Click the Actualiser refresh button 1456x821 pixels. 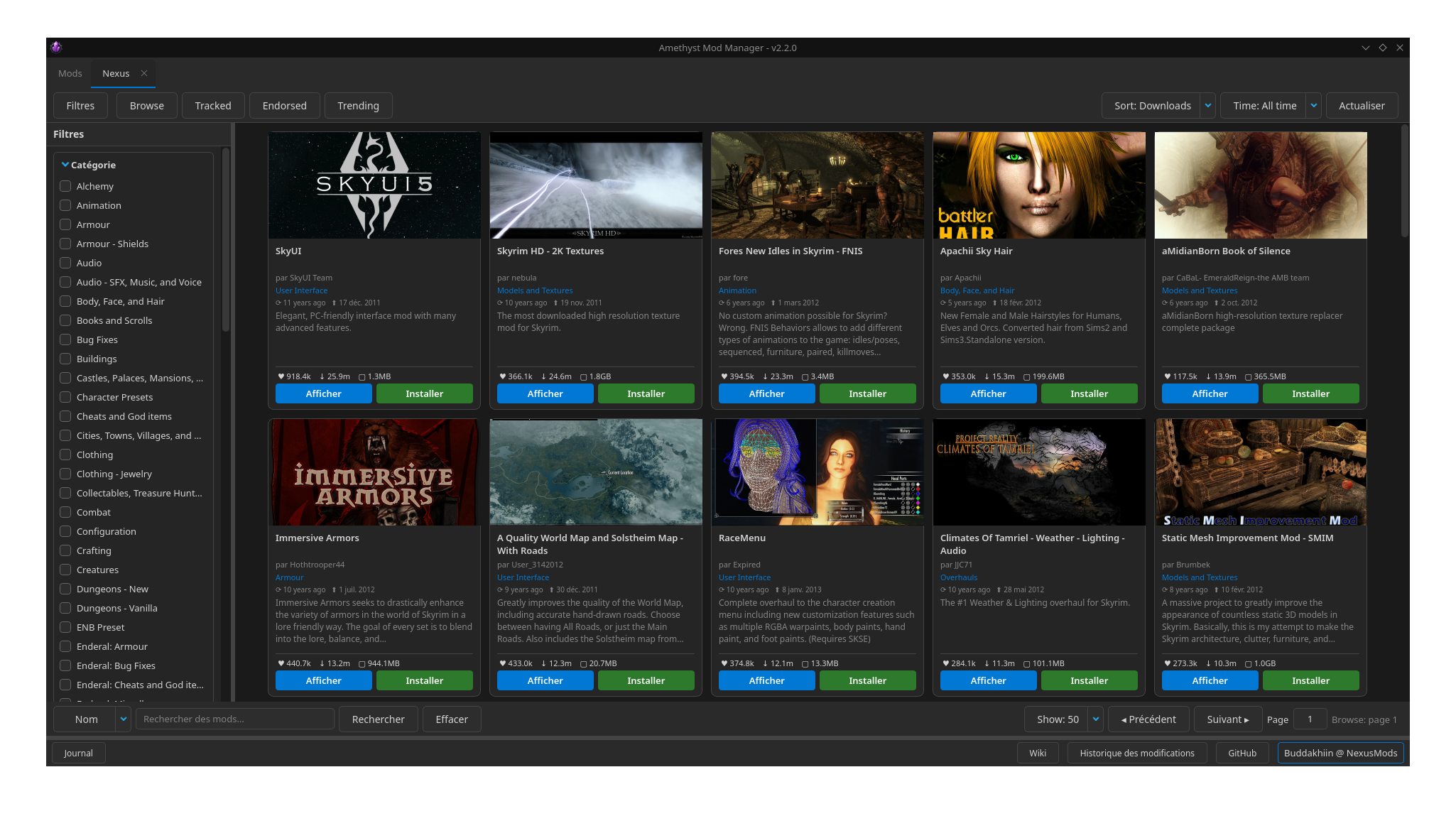[x=1362, y=106]
